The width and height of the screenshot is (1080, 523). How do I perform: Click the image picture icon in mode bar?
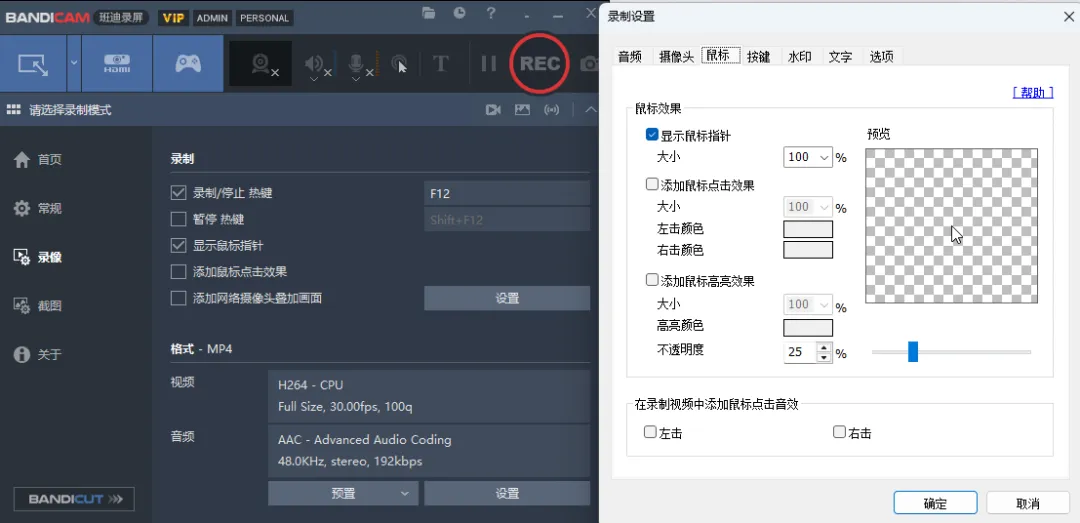click(x=522, y=110)
